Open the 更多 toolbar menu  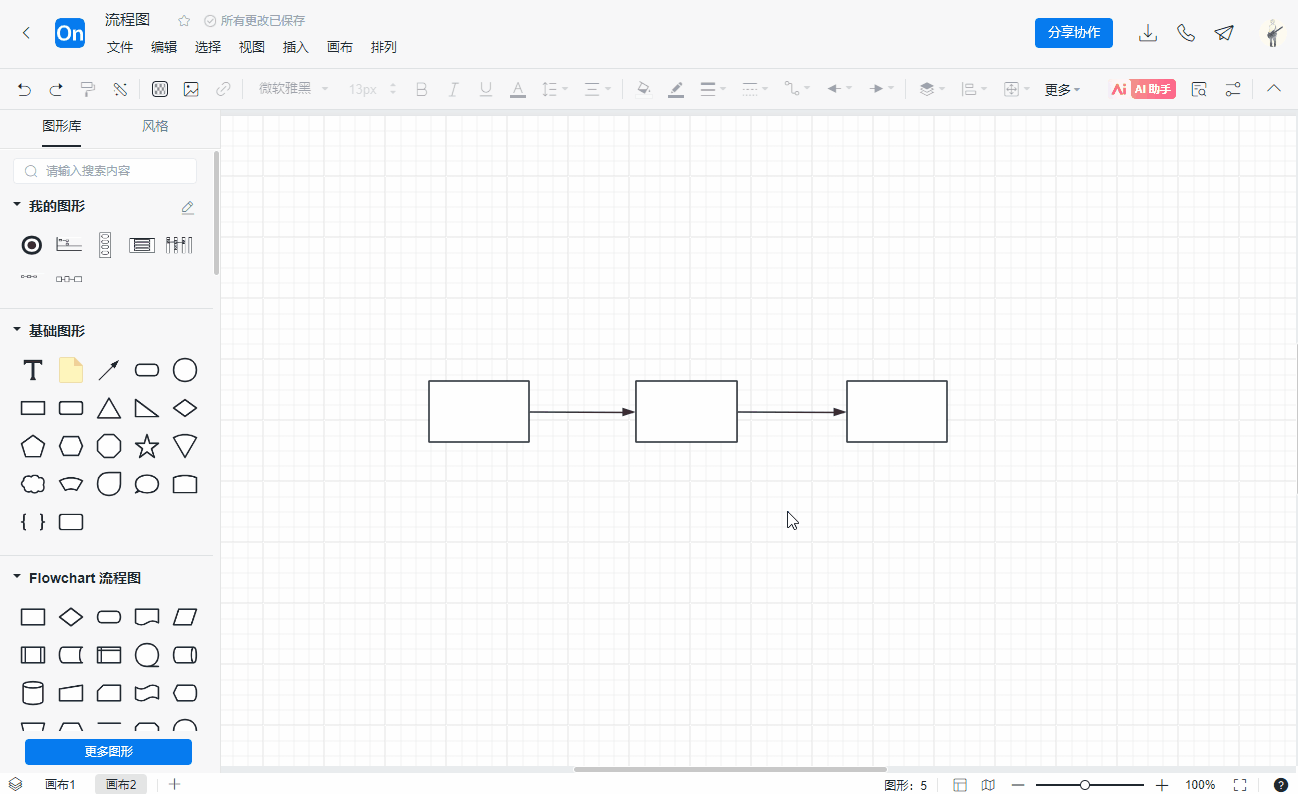pyautogui.click(x=1062, y=89)
